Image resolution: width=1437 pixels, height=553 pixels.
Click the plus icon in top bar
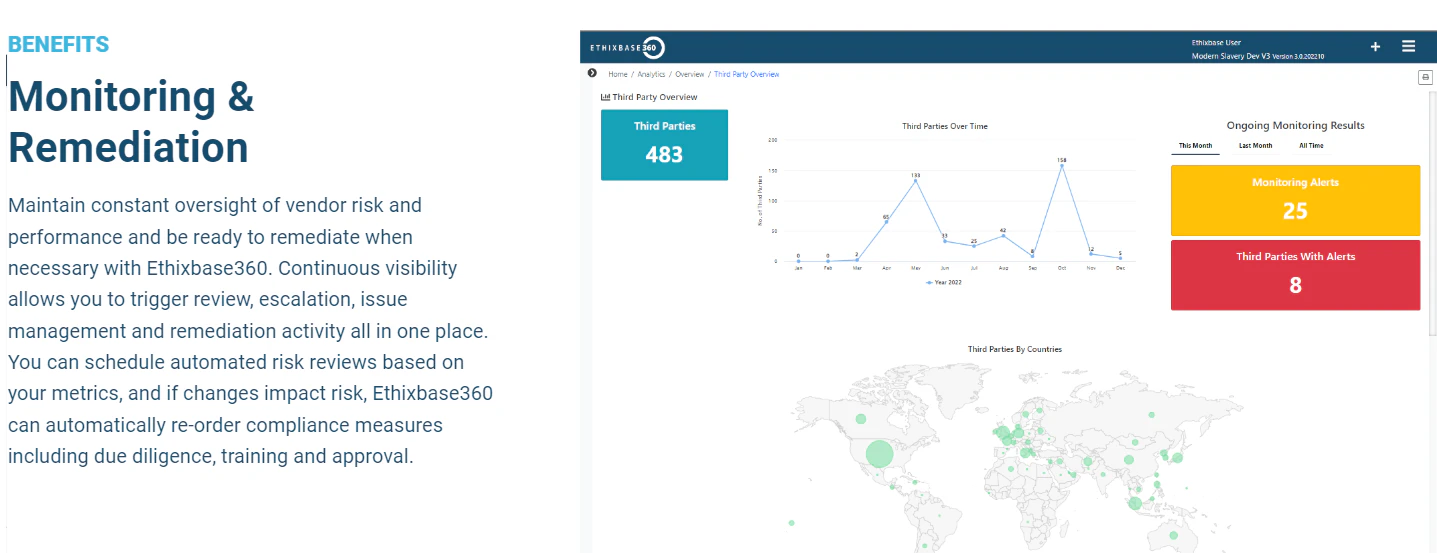coord(1375,47)
